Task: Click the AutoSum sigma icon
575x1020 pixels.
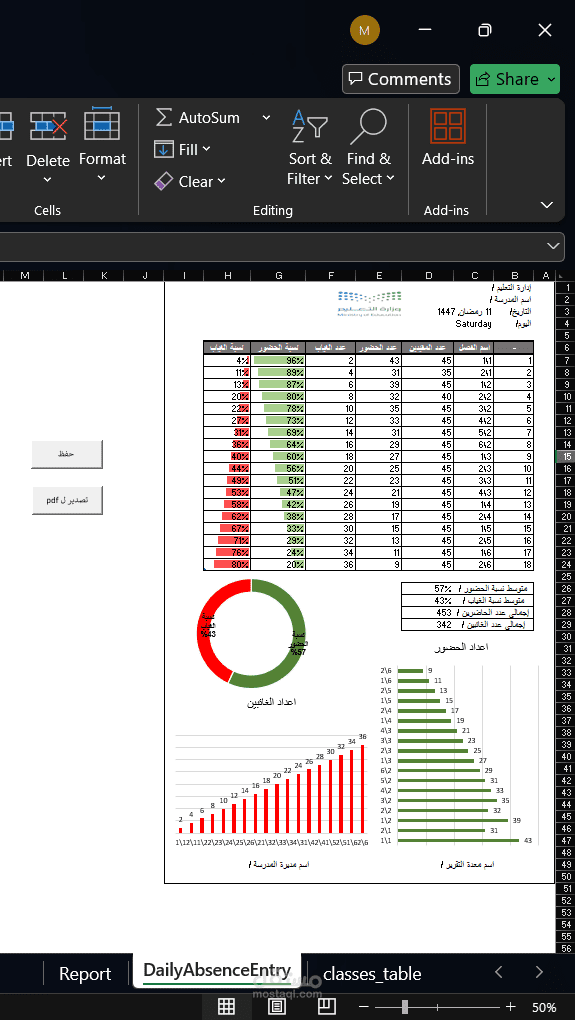Action: coord(164,118)
